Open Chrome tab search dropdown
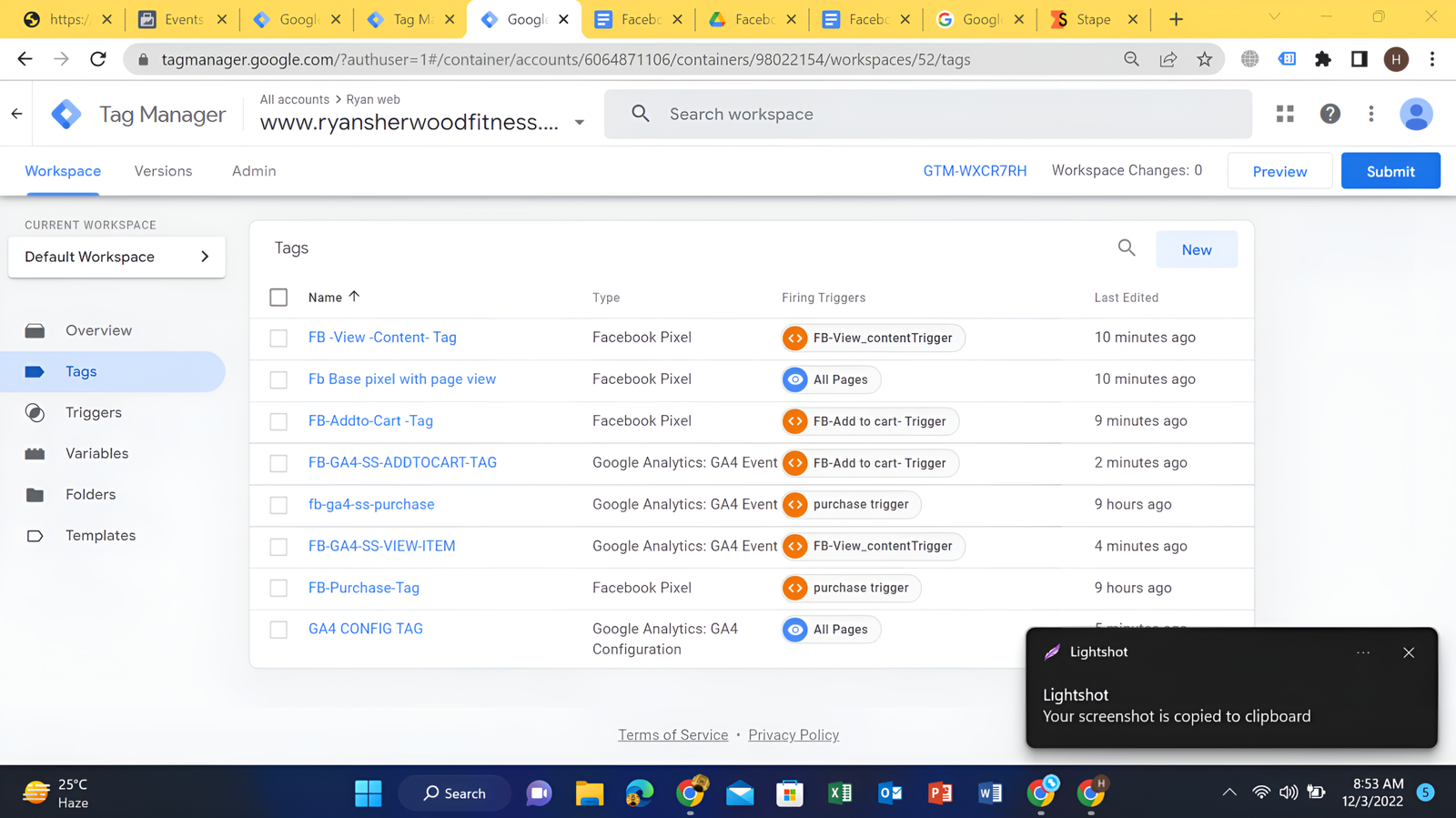 pos(1274,16)
